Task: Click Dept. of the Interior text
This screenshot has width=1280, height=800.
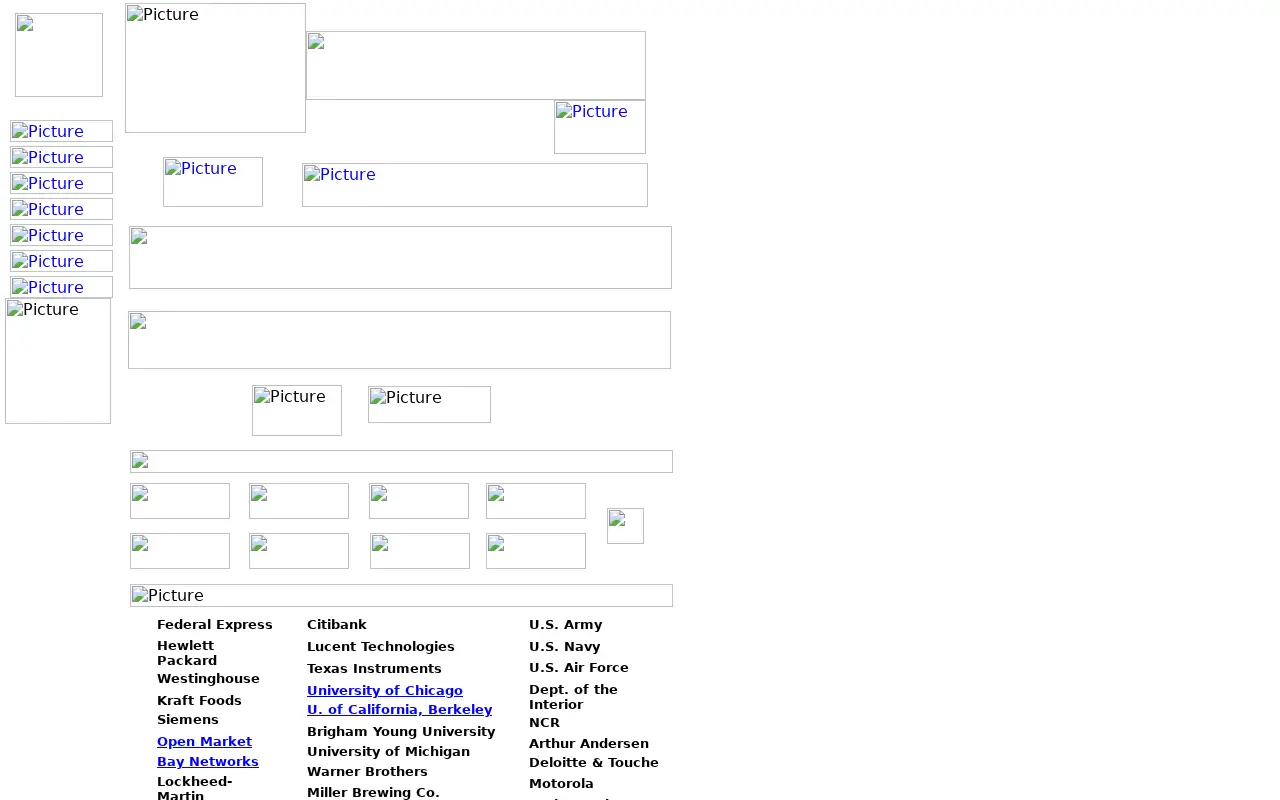Action: 573,697
